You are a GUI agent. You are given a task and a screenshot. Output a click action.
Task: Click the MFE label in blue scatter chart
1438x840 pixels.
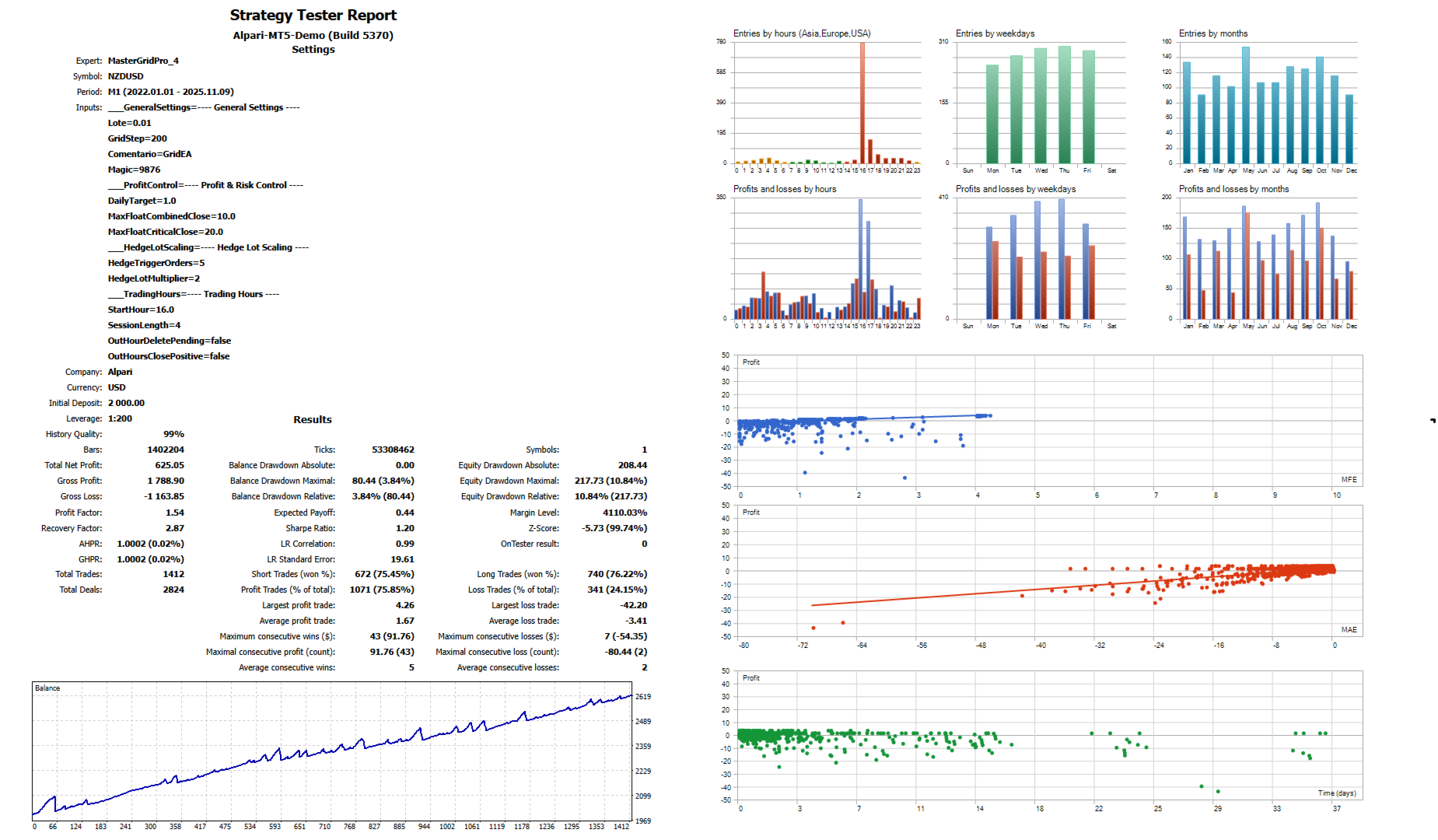tap(1349, 480)
